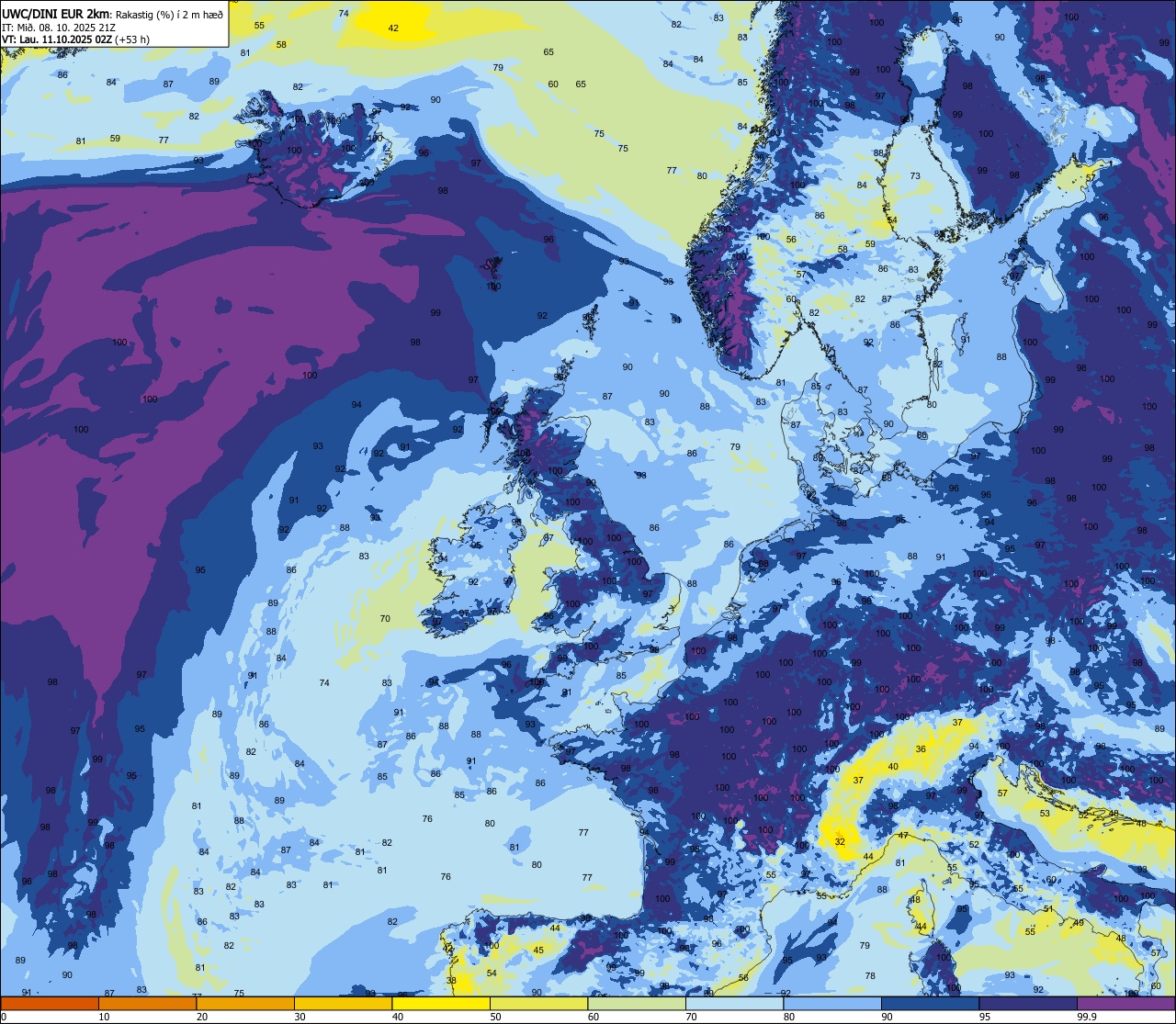
Task: Click the 70–80% lightest blue legend segment
Action: 734,1003
